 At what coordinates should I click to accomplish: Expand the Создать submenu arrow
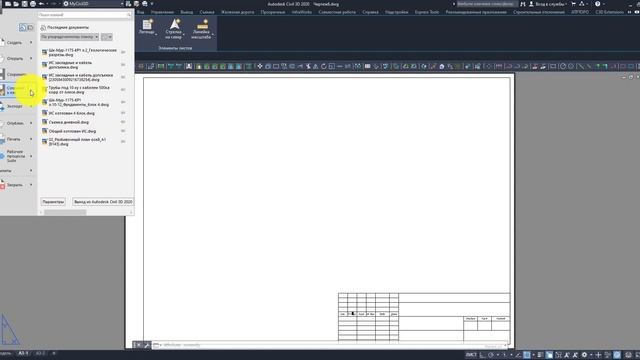tap(31, 42)
